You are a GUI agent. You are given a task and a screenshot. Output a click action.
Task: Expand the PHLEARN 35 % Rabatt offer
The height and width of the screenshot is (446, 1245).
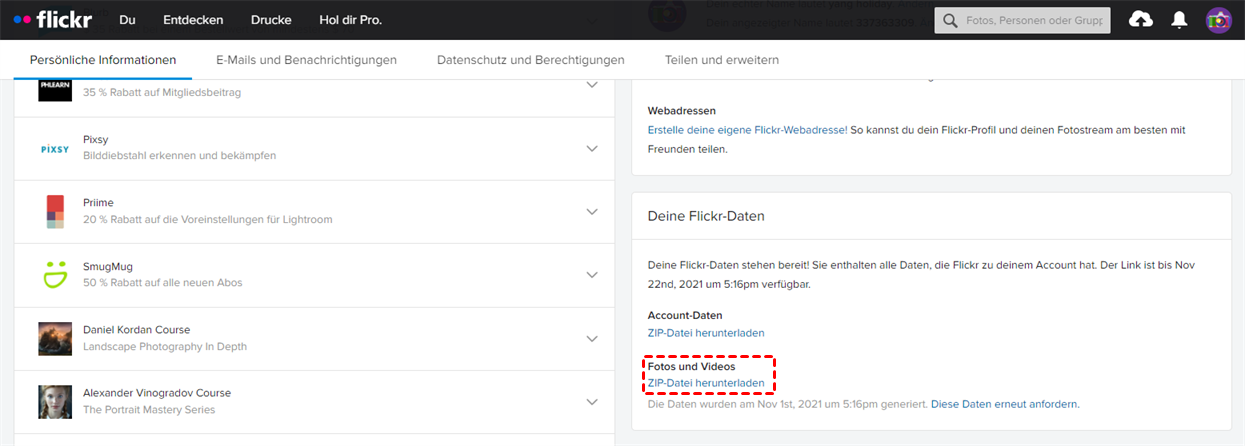(592, 86)
